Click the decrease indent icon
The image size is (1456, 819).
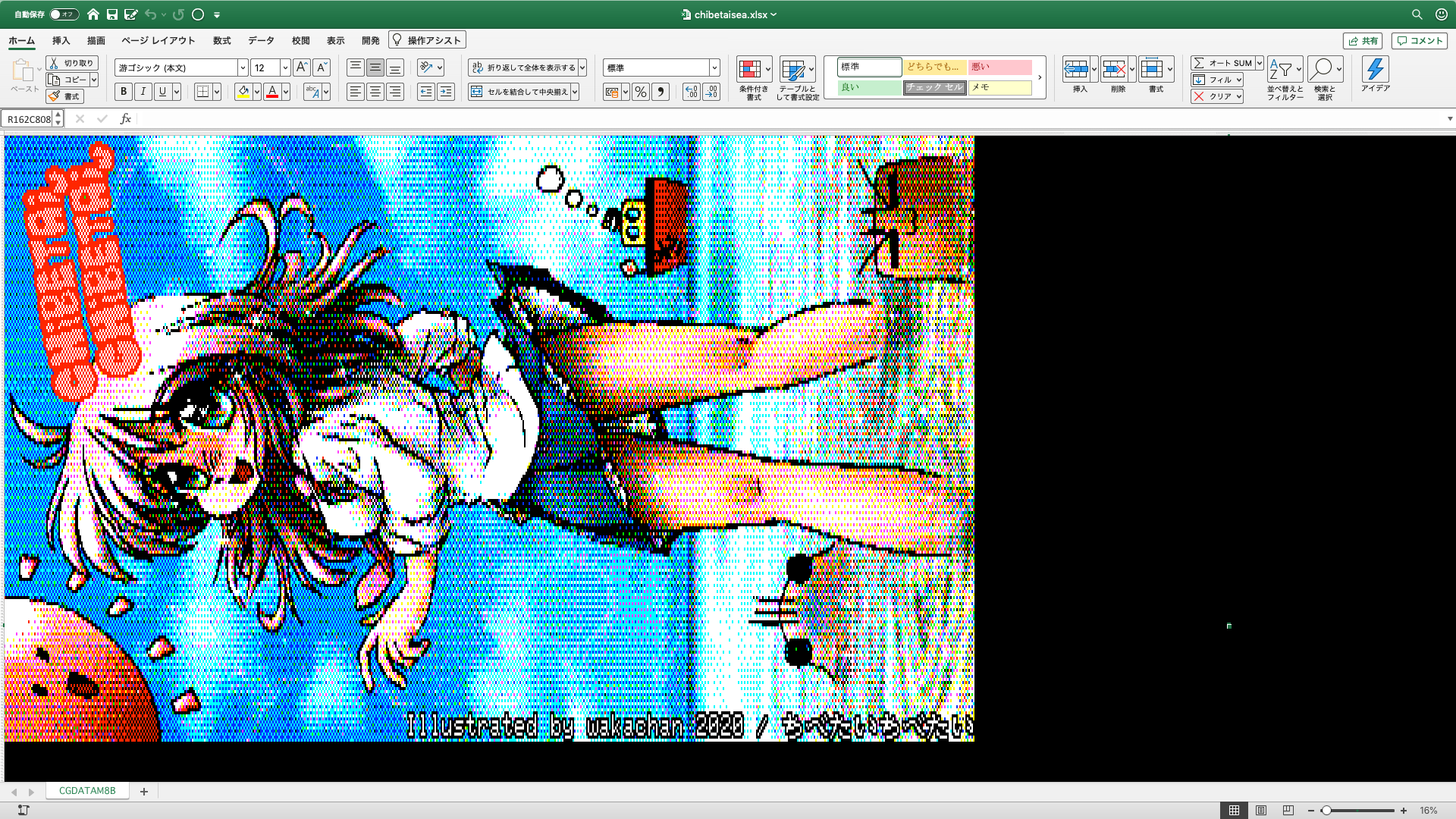point(426,92)
